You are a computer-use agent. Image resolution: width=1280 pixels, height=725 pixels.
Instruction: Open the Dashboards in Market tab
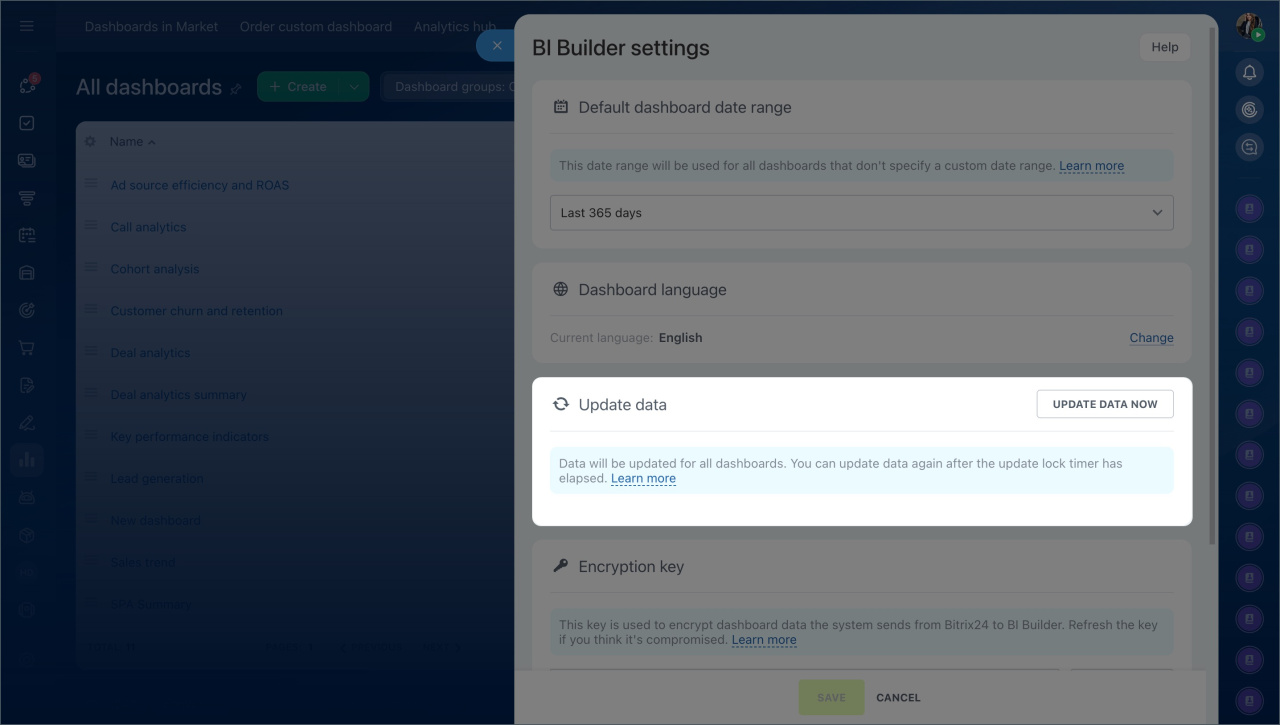(x=151, y=27)
